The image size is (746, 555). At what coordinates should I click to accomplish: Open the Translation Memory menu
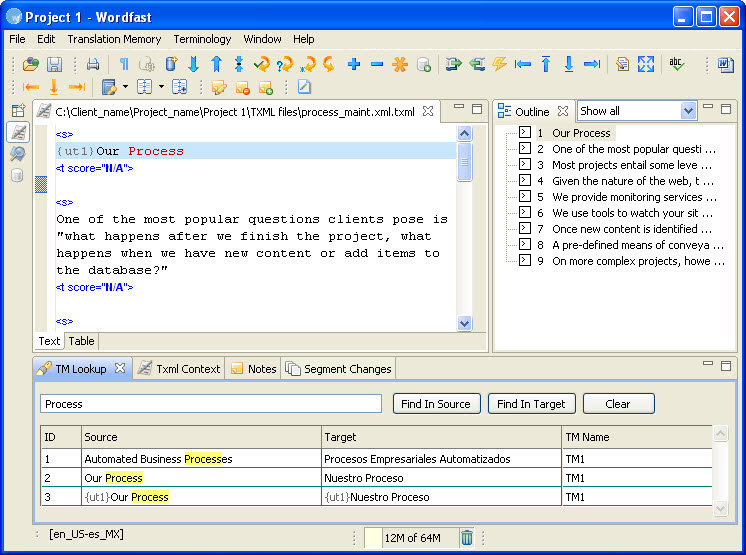[114, 39]
